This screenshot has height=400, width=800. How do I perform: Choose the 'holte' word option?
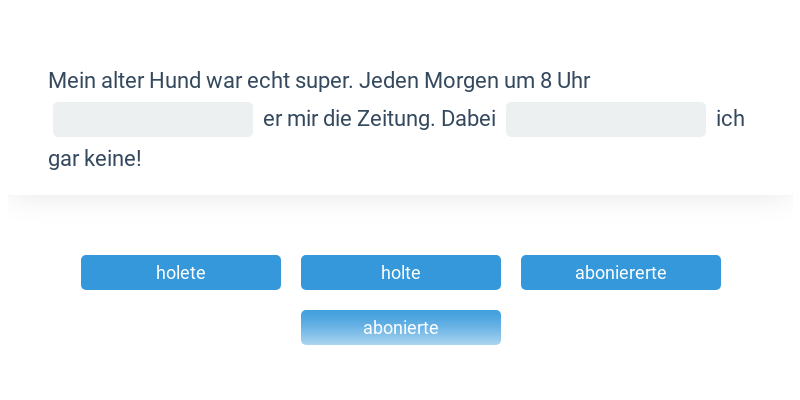[401, 273]
